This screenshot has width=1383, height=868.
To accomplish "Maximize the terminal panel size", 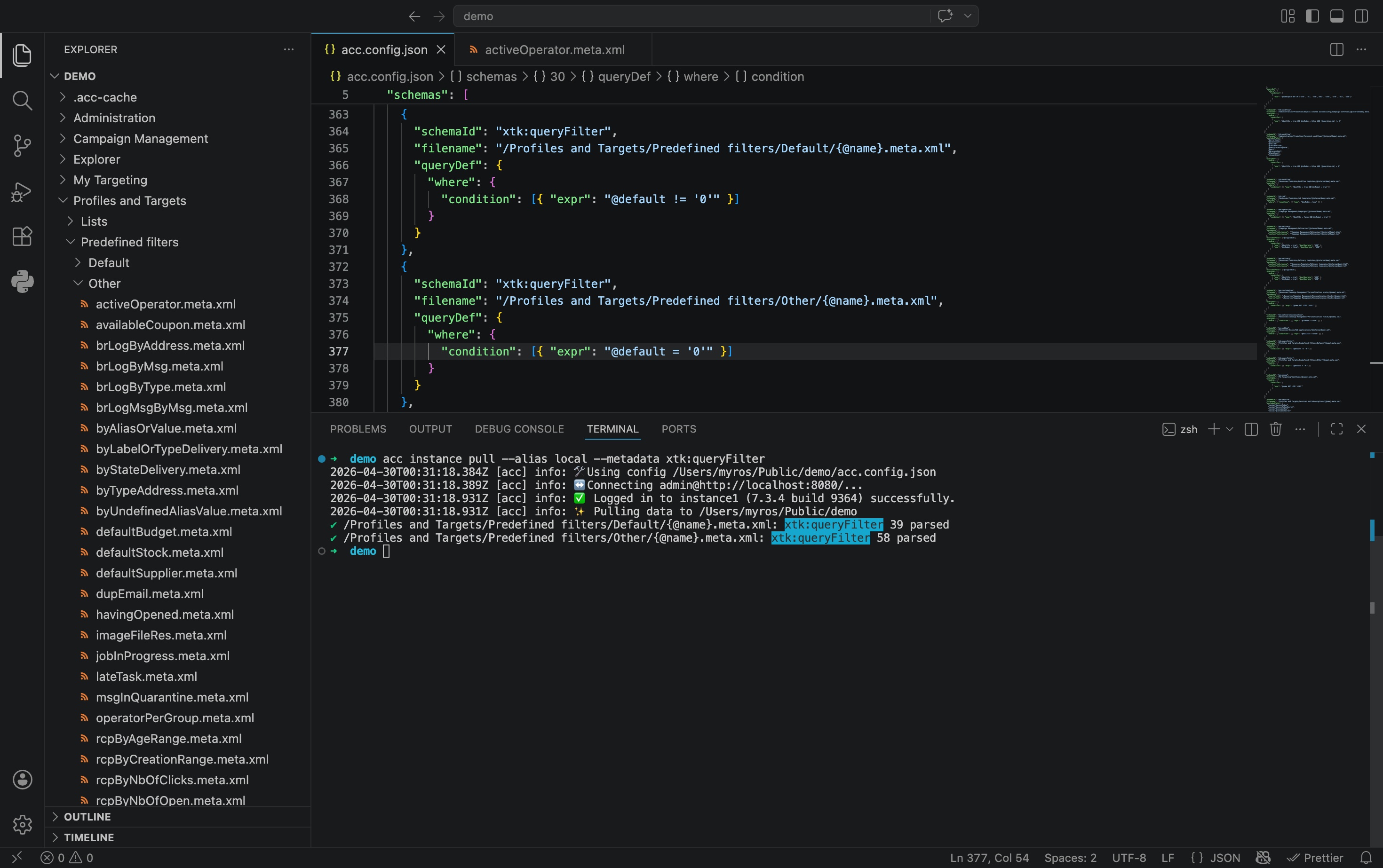I will (x=1337, y=429).
